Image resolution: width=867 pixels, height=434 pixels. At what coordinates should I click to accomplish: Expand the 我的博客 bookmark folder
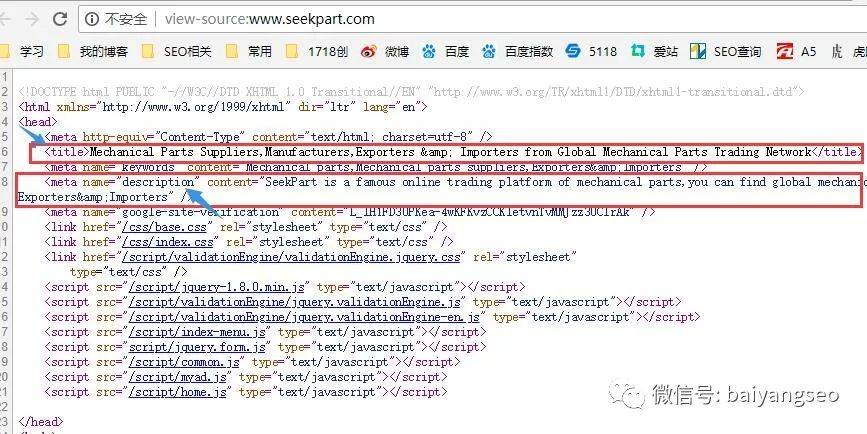tap(93, 52)
